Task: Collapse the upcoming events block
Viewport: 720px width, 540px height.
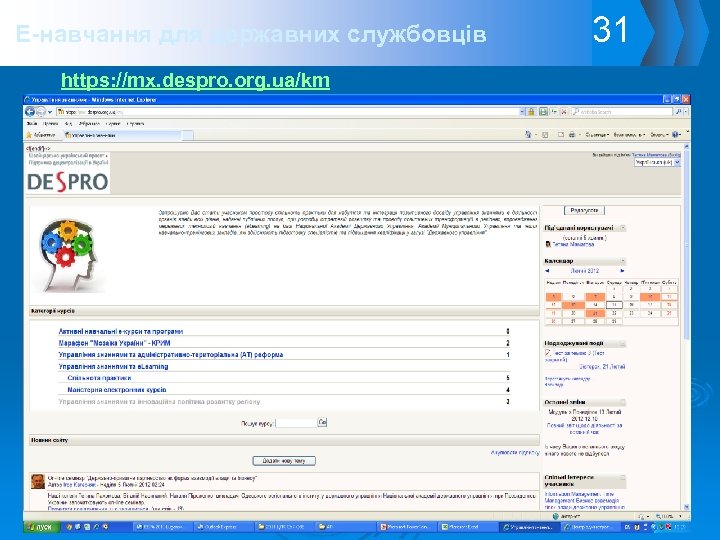Action: 623,343
